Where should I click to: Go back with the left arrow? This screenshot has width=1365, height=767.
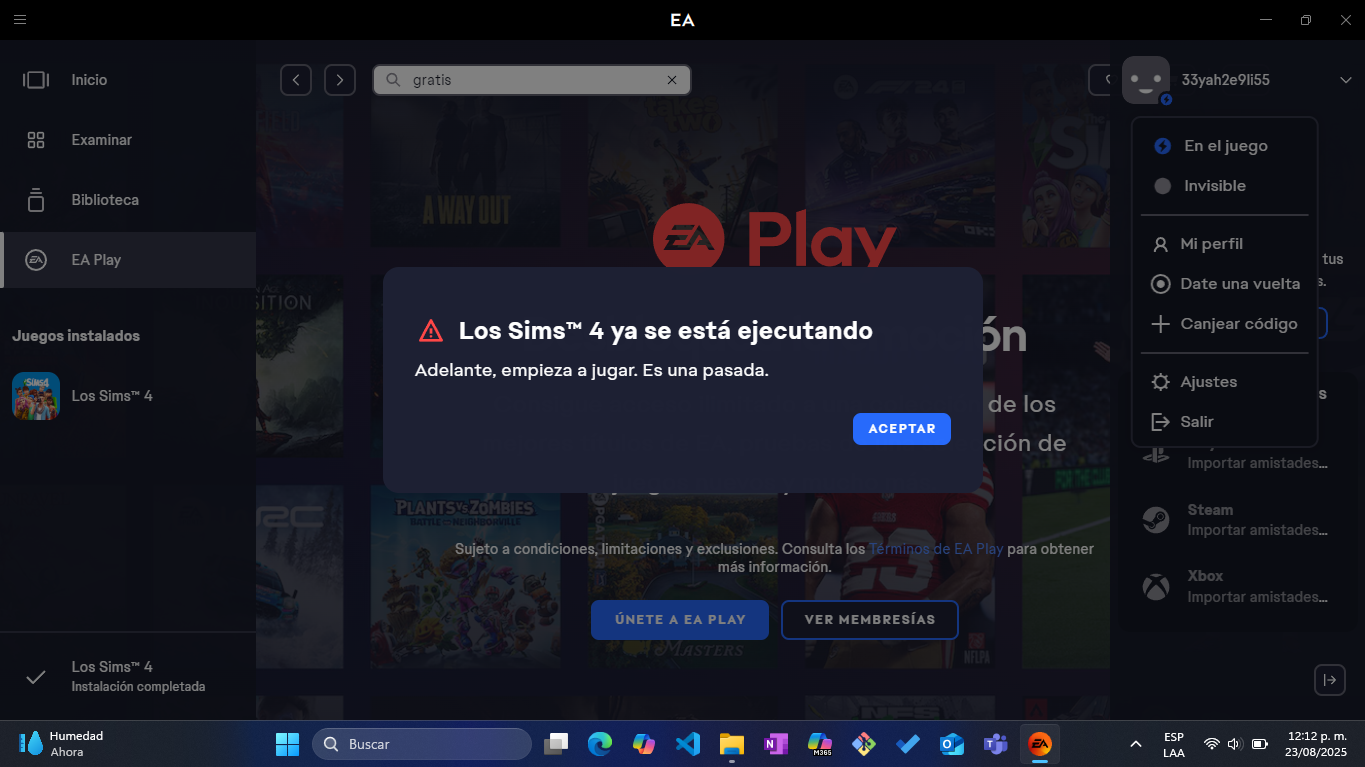coord(296,80)
